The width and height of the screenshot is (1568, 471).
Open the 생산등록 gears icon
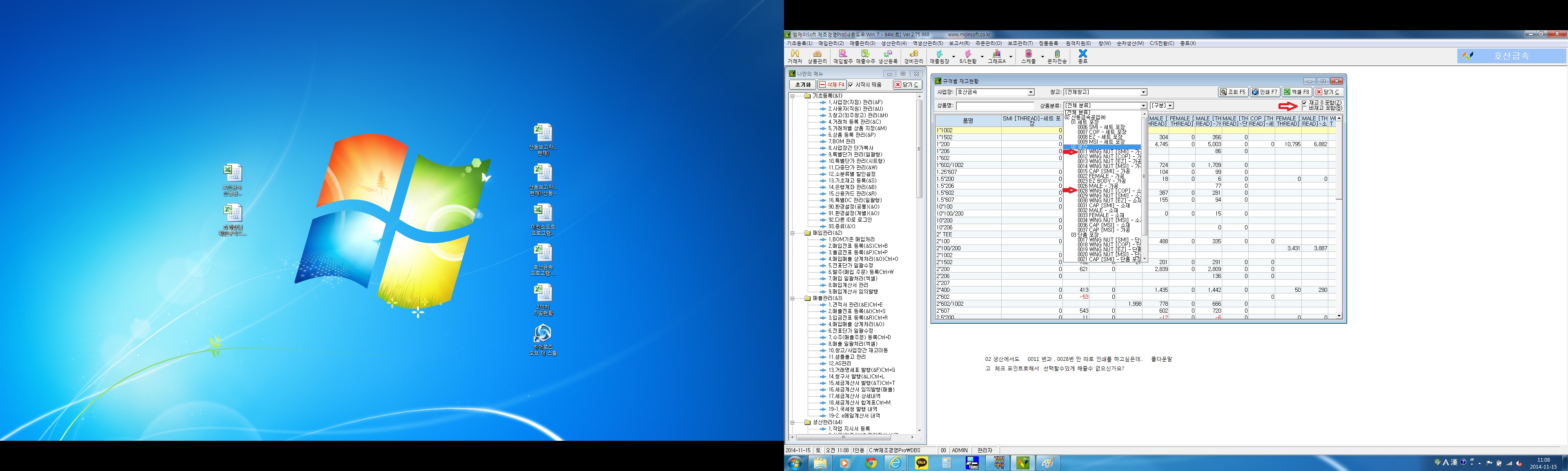click(x=887, y=57)
